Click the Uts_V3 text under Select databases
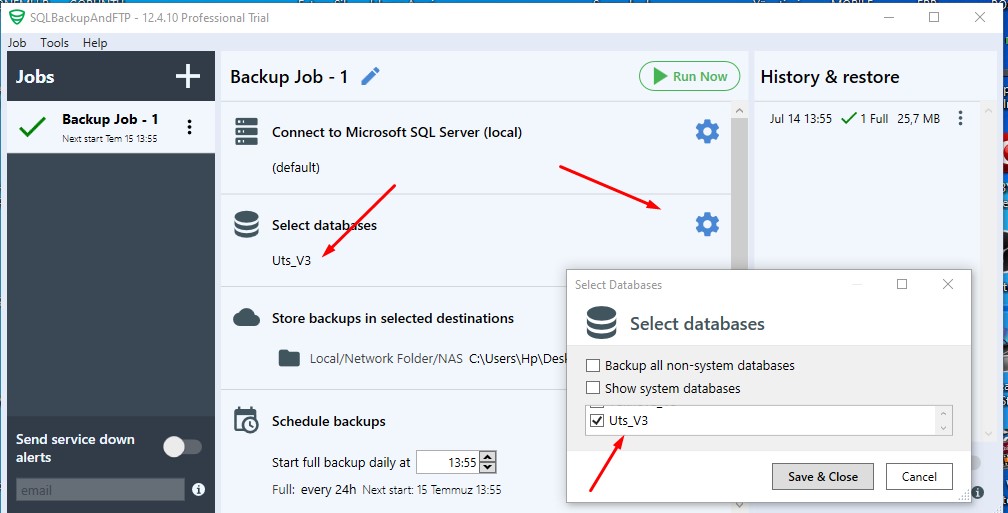Image resolution: width=1008 pixels, height=513 pixels. 291,262
